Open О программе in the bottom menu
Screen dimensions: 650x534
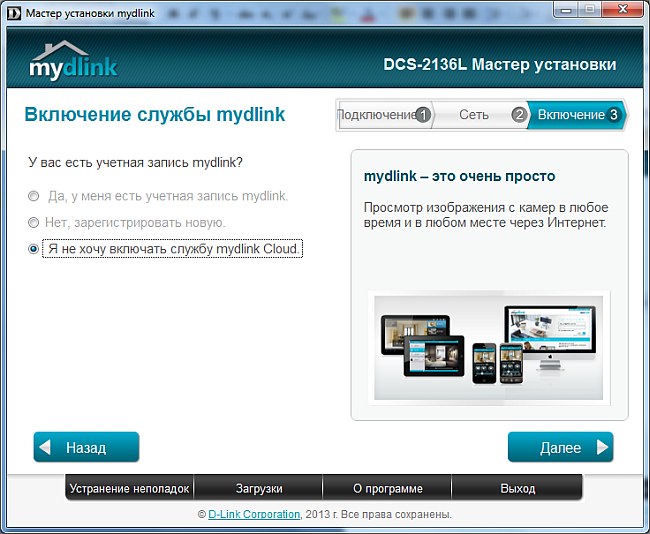388,489
